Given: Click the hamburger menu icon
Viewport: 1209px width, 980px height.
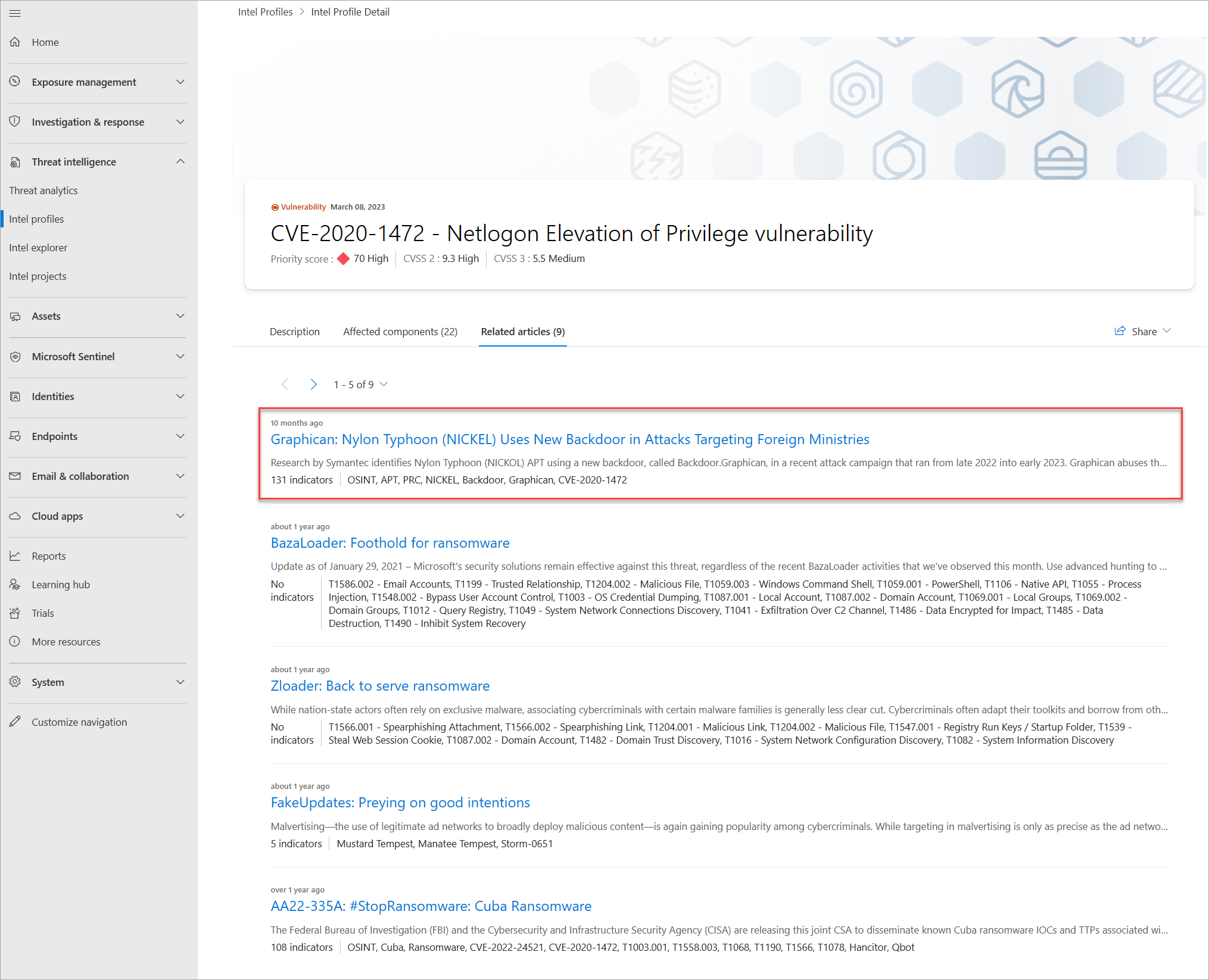Looking at the screenshot, I should [15, 13].
